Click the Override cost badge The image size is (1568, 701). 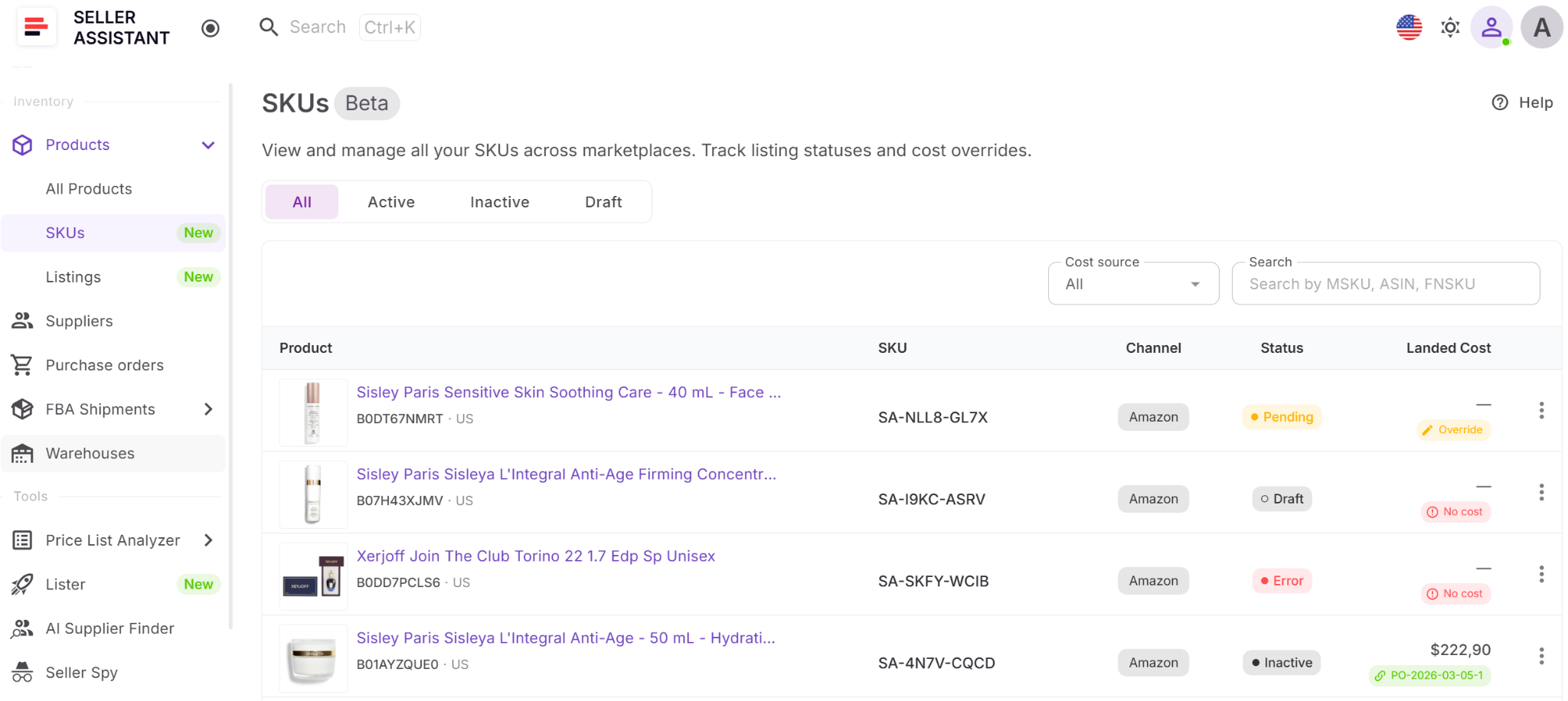[x=1453, y=430]
